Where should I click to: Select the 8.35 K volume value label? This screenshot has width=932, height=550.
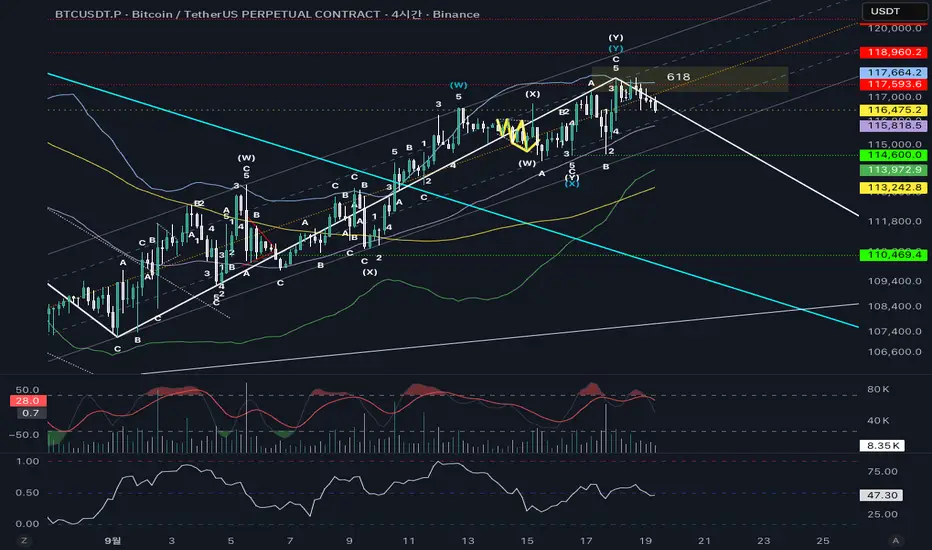882,445
